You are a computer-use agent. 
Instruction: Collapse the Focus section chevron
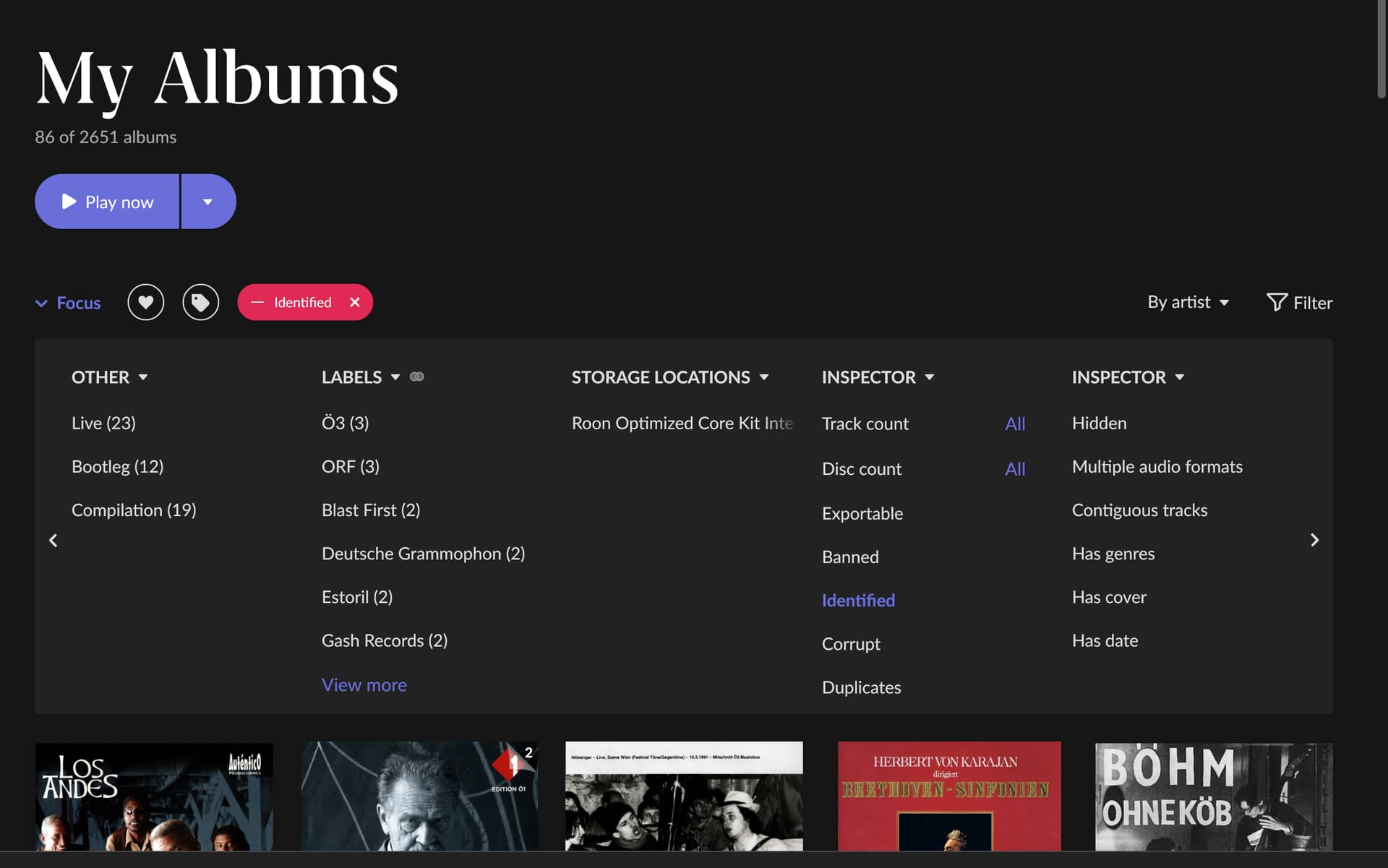[x=42, y=303]
